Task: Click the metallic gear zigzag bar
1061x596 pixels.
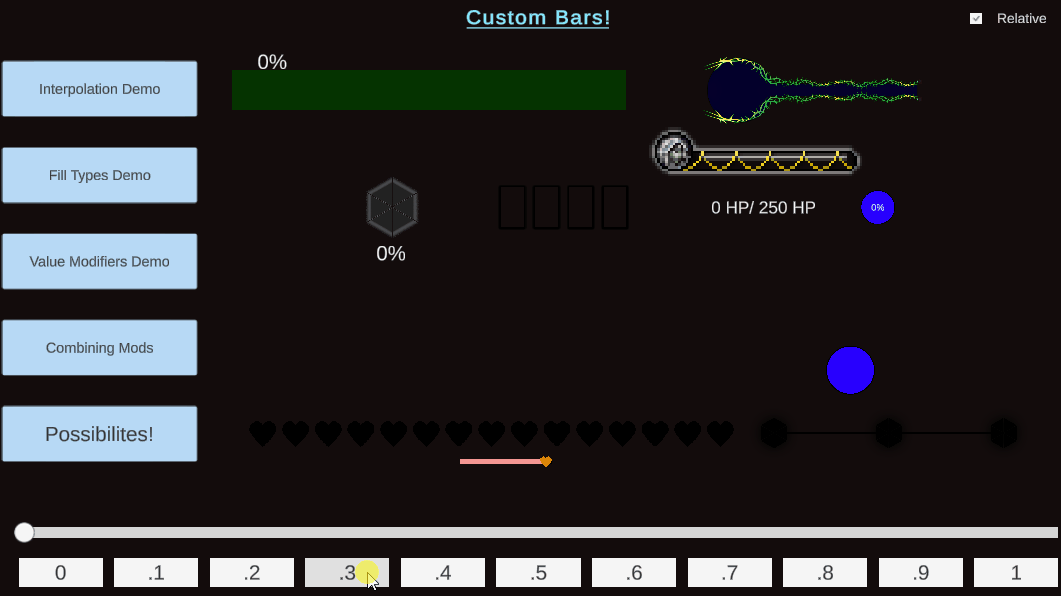Action: [755, 153]
